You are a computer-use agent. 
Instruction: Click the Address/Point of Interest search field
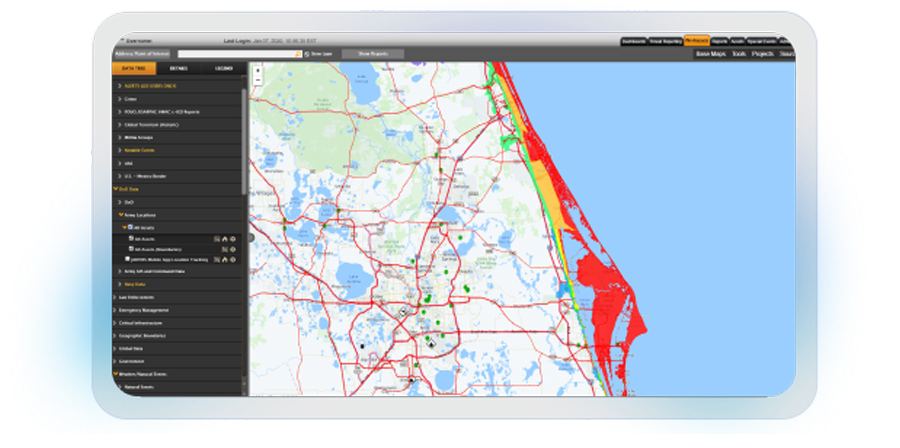(235, 54)
